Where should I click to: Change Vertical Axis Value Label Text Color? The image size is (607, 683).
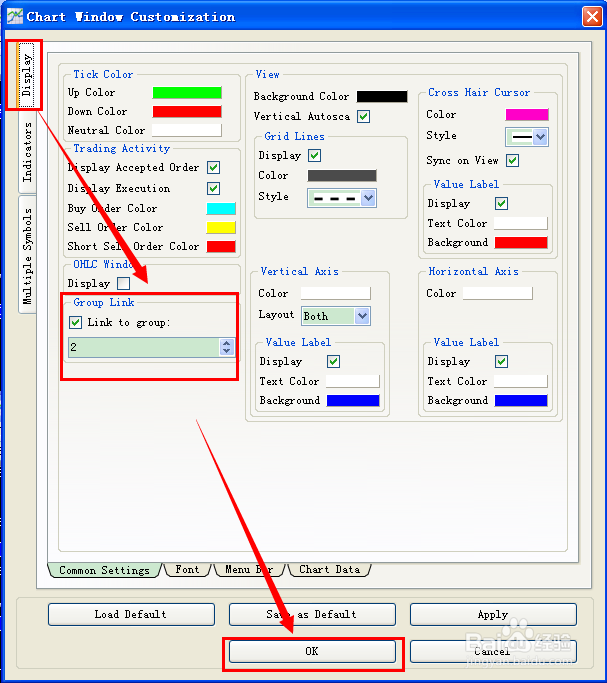click(353, 382)
